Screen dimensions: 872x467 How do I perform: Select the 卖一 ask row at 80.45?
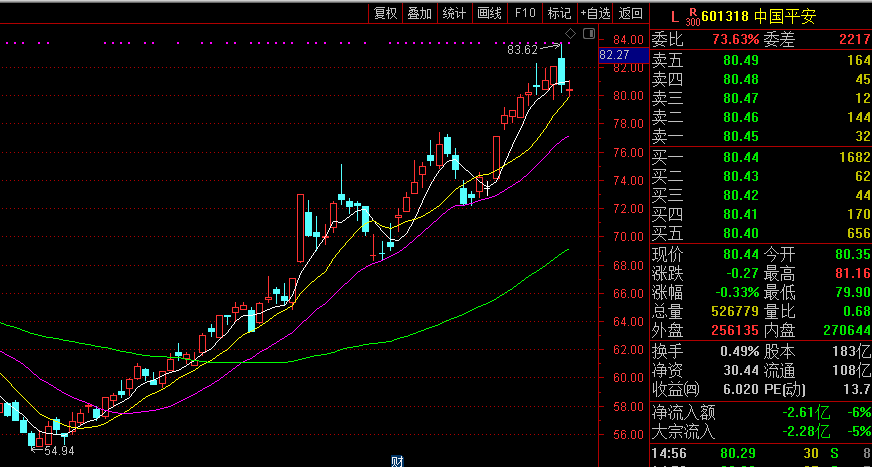[760, 136]
